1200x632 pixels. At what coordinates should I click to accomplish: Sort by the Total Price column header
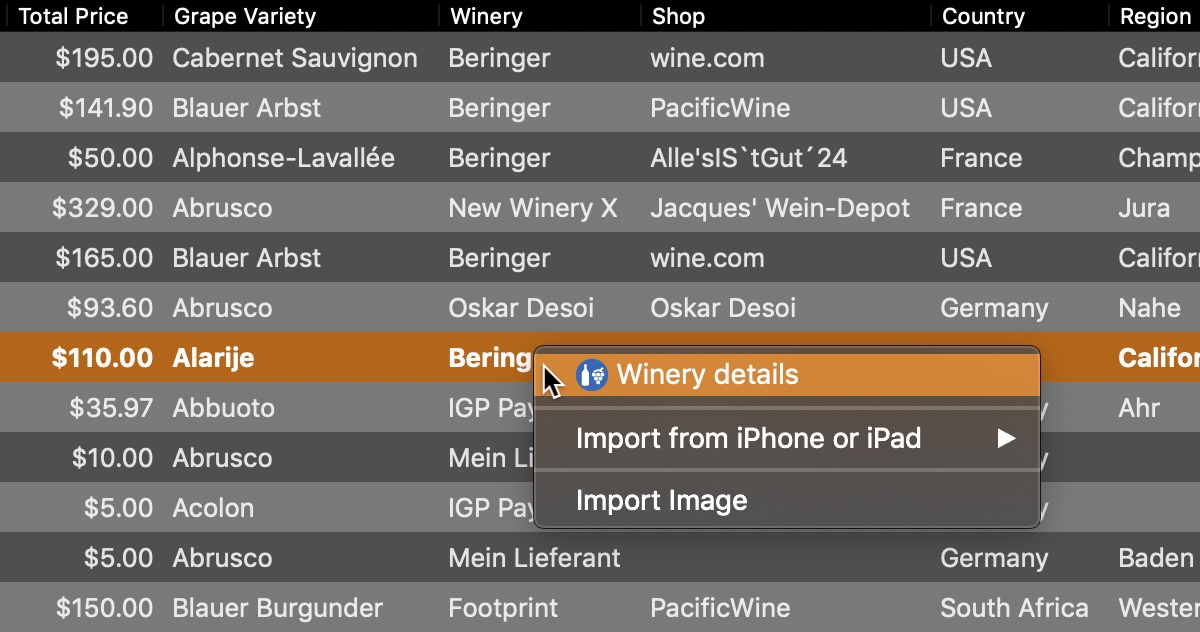point(74,16)
